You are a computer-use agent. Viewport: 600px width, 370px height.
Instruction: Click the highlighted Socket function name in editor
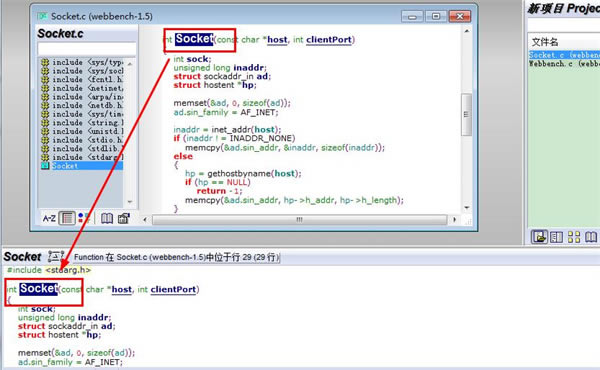[x=194, y=39]
